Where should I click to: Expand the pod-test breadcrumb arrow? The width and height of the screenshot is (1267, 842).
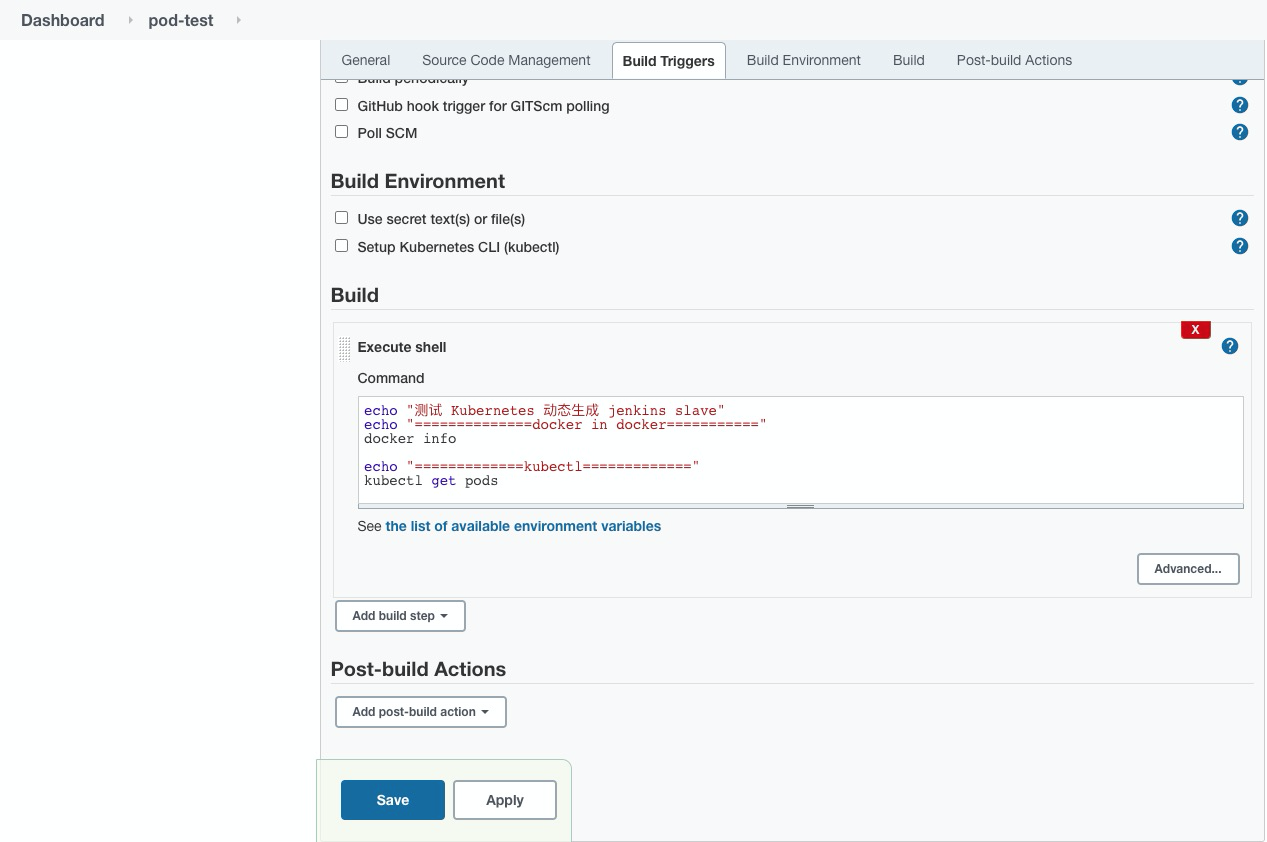(x=238, y=20)
